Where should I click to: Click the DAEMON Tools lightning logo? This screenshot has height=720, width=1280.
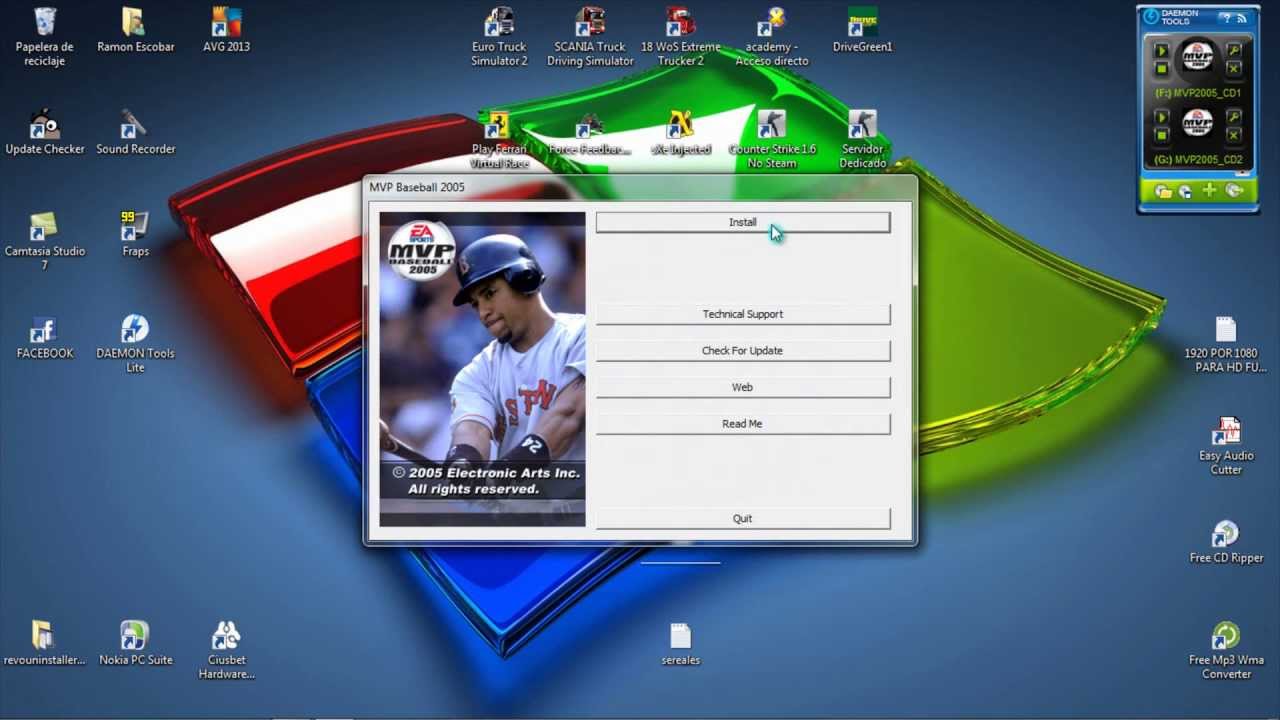pyautogui.click(x=1151, y=16)
